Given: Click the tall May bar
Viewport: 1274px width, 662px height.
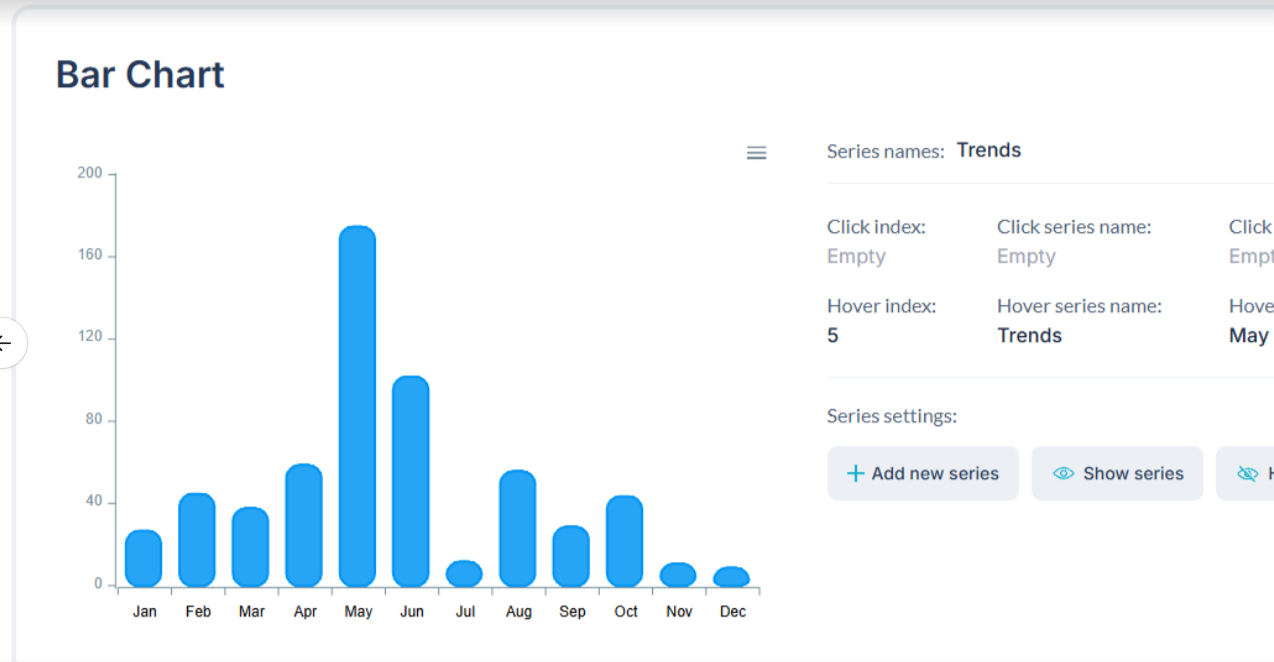Looking at the screenshot, I should 358,406.
